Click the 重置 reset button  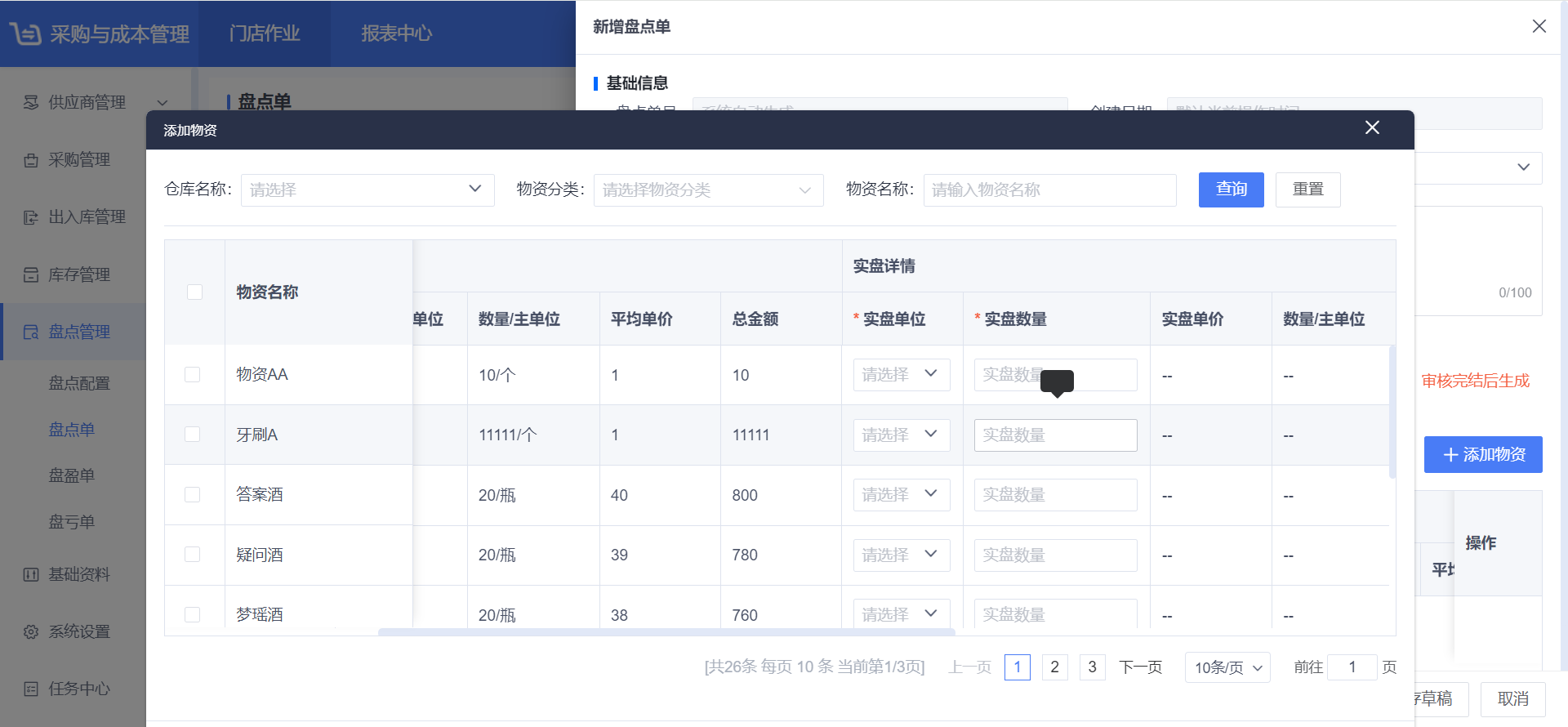click(x=1307, y=190)
